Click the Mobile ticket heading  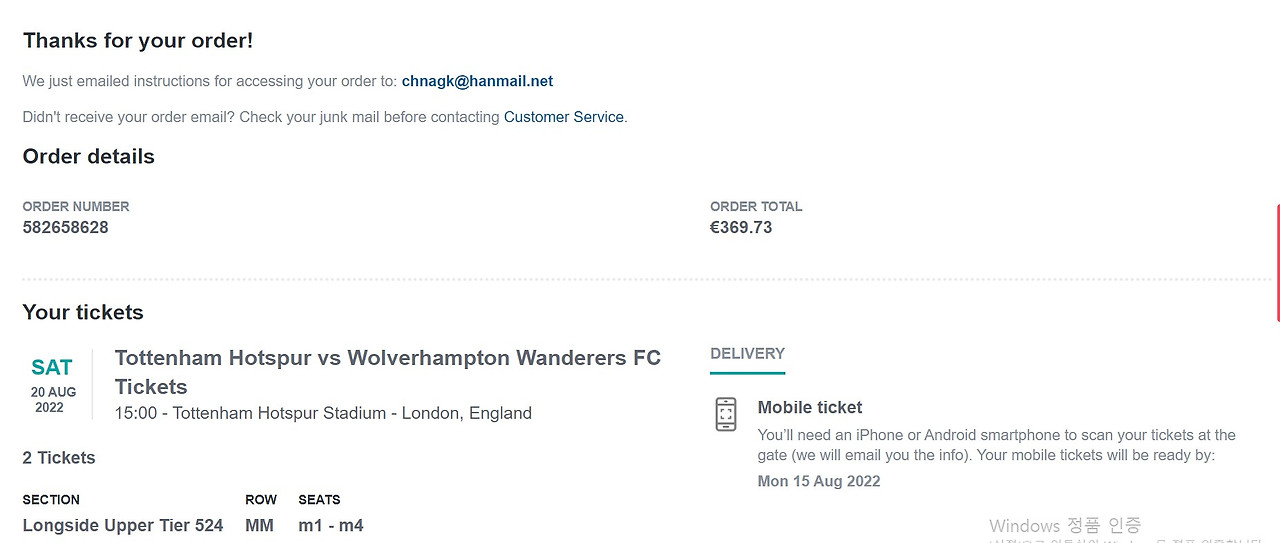pyautogui.click(x=810, y=407)
